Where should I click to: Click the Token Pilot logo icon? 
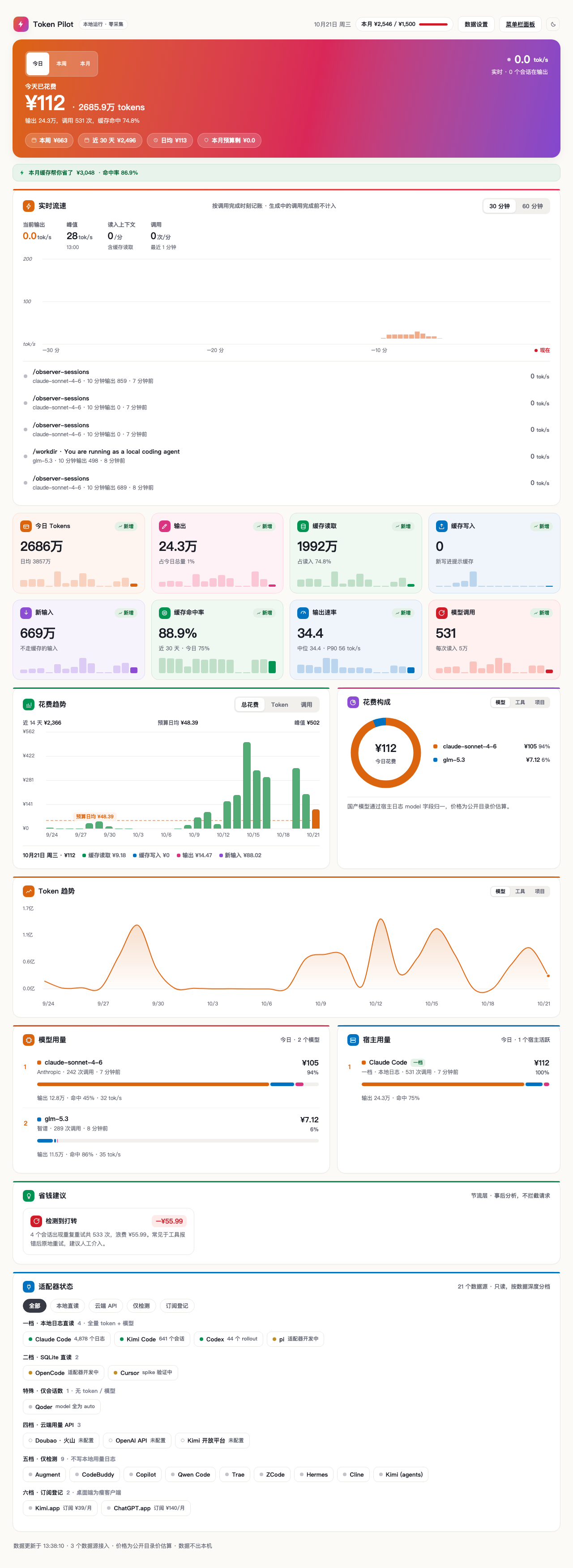21,24
